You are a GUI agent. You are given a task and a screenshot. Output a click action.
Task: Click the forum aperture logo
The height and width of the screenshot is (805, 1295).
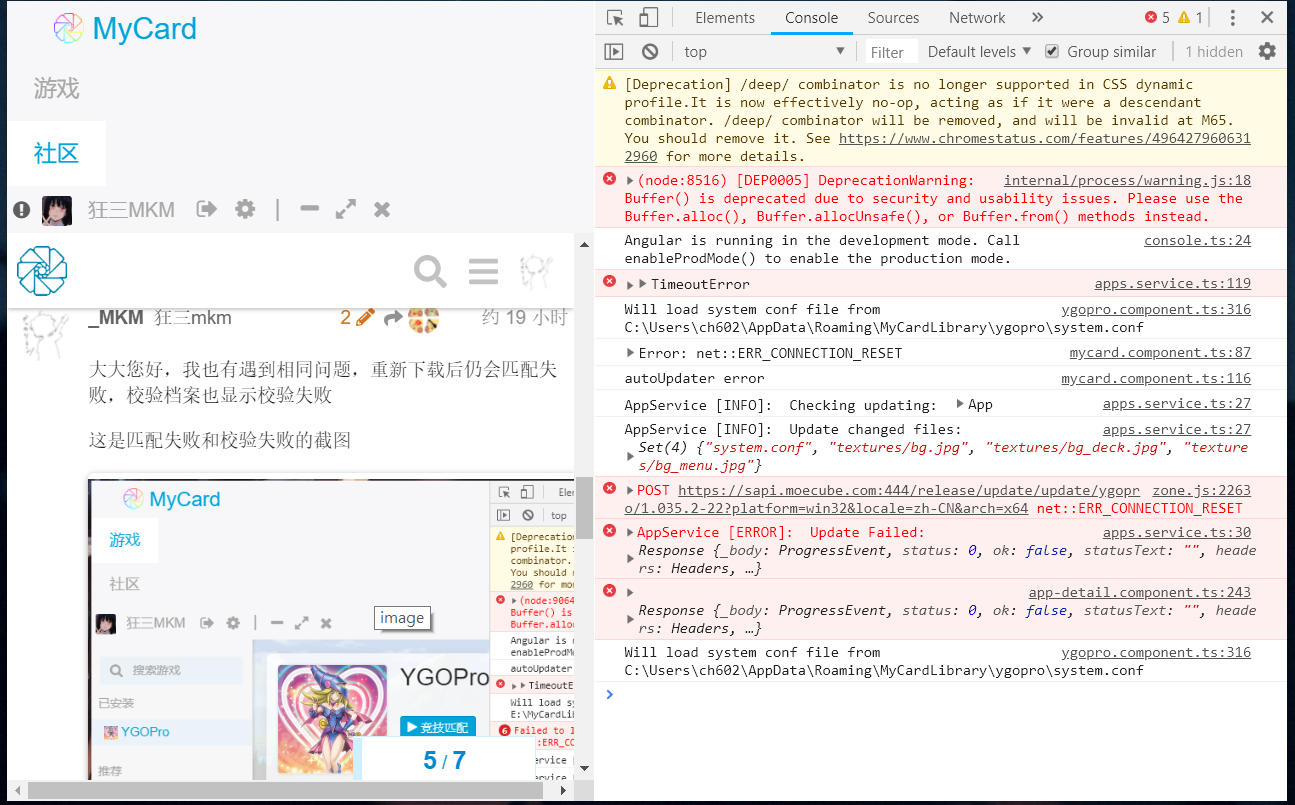click(42, 271)
